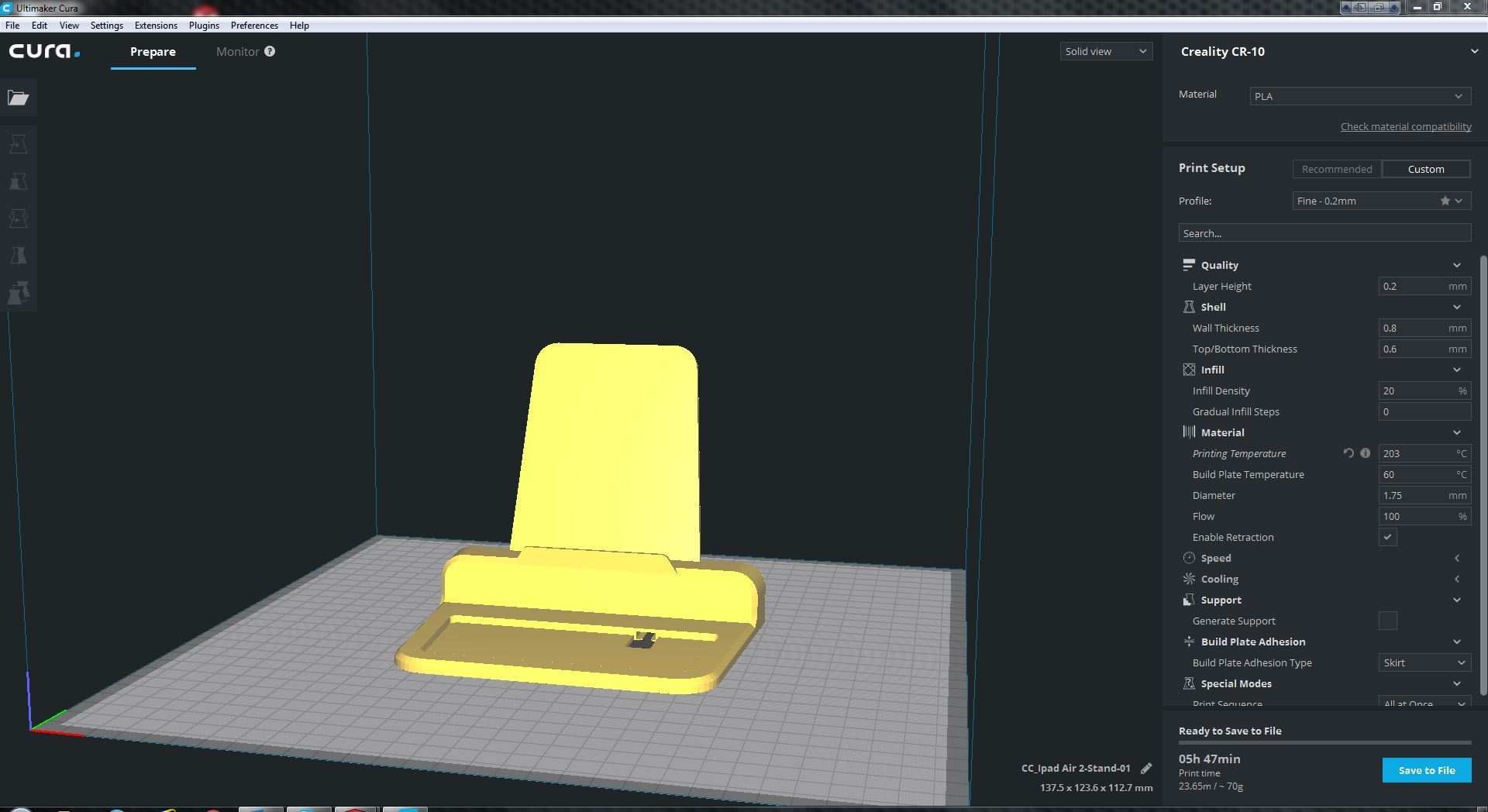Open the Fine - 0.2mm profile dropdown
1488x812 pixels.
[x=1381, y=201]
